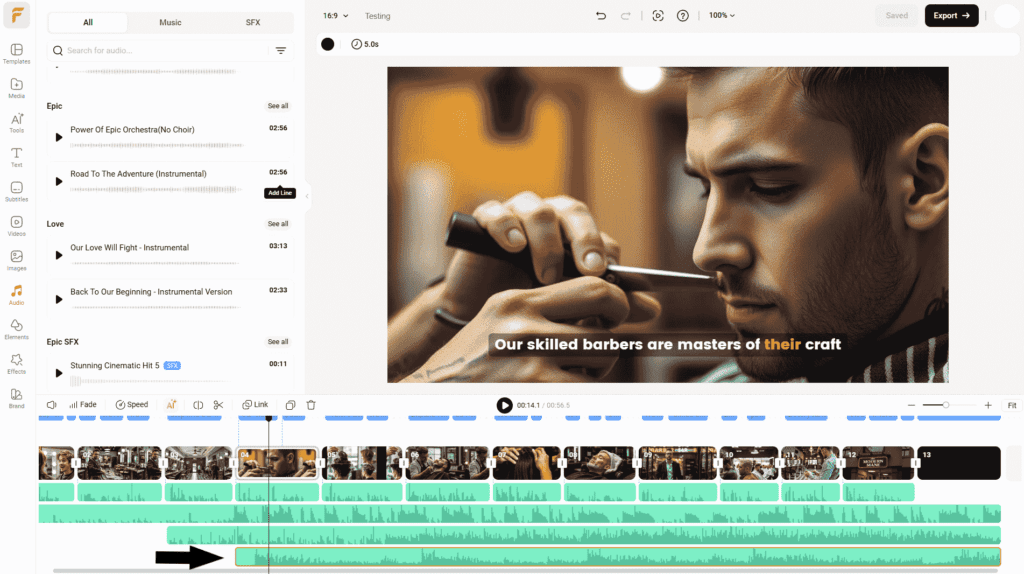Open AI Tools in sidebar
The image size is (1024, 574).
click(x=16, y=123)
